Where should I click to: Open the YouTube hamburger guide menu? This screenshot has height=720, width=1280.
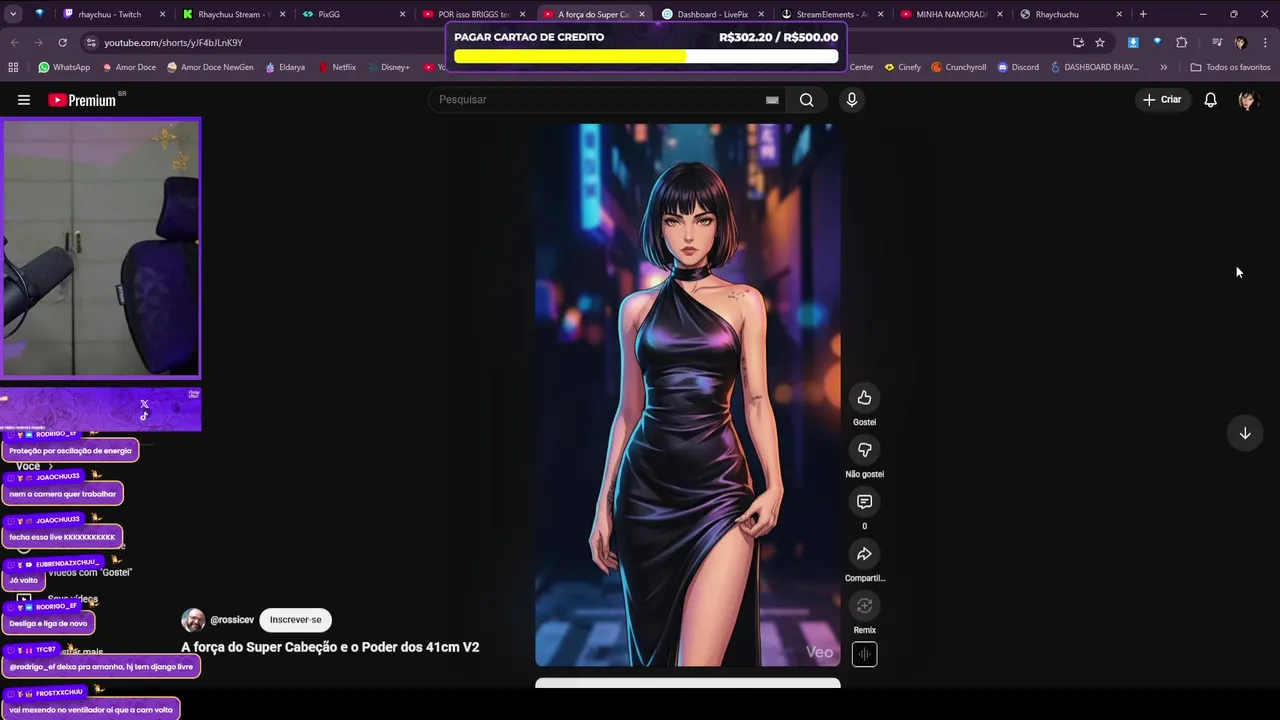pos(24,100)
